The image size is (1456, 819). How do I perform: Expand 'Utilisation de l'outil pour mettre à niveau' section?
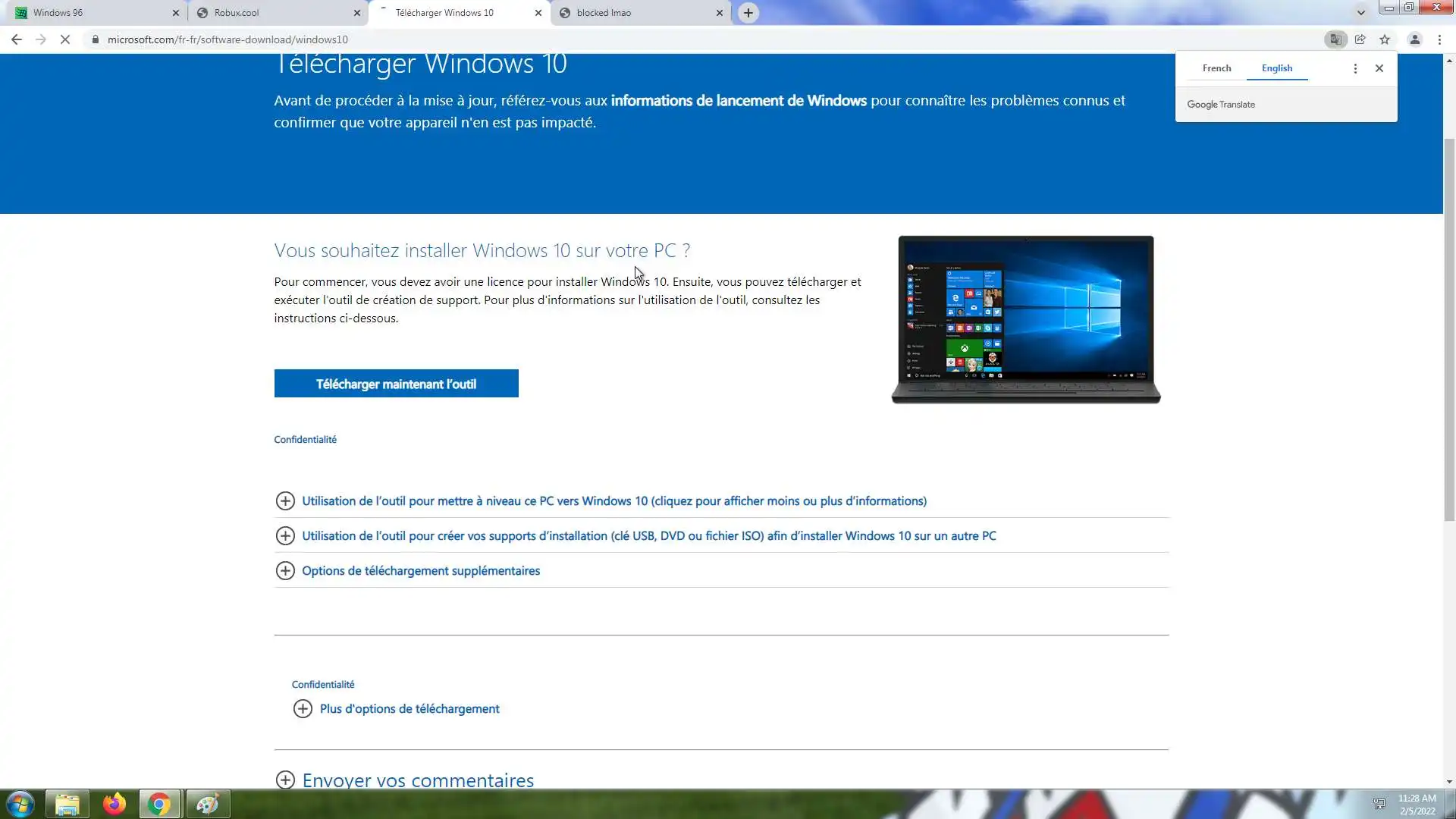(613, 501)
